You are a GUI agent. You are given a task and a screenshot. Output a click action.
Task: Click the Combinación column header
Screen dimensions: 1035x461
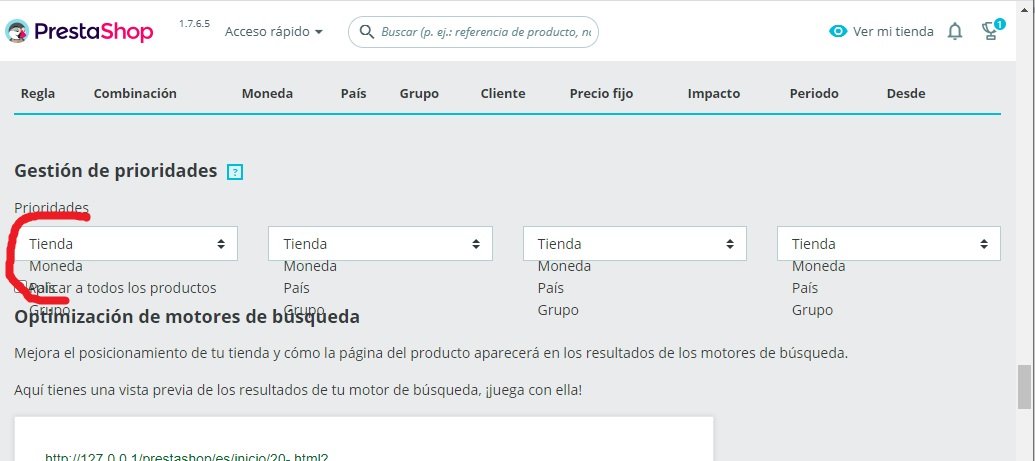[x=135, y=93]
